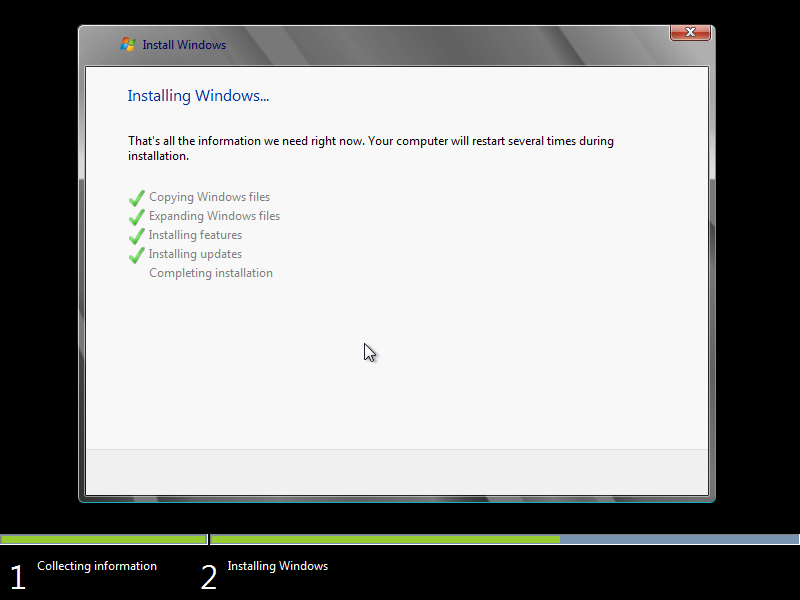Image resolution: width=800 pixels, height=600 pixels.
Task: Click the completed green progress bar for stage 1
Action: (103, 539)
